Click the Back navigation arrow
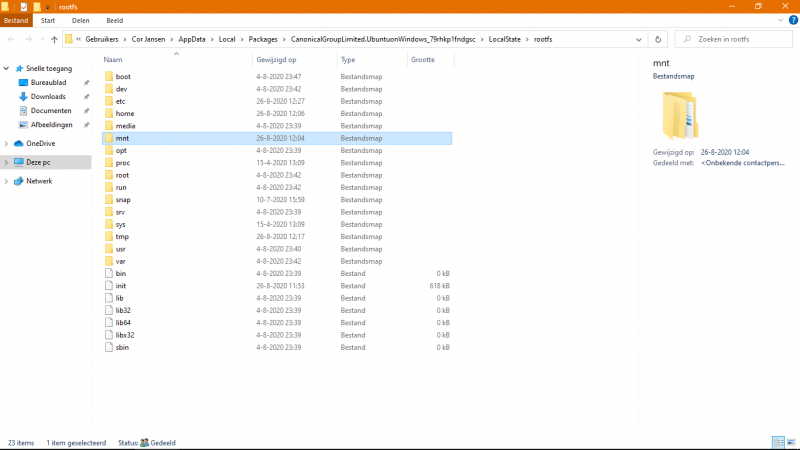 (x=11, y=39)
